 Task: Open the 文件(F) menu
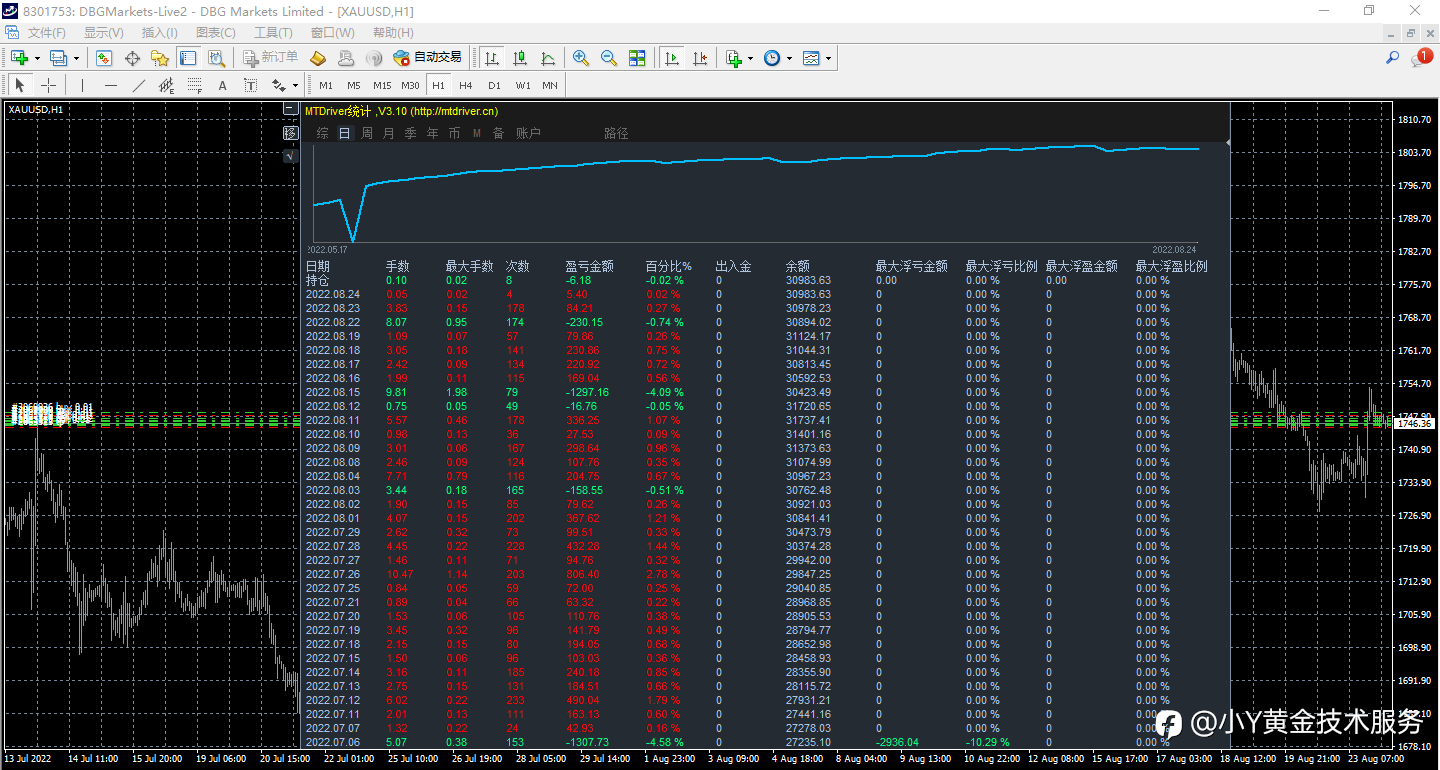point(46,33)
